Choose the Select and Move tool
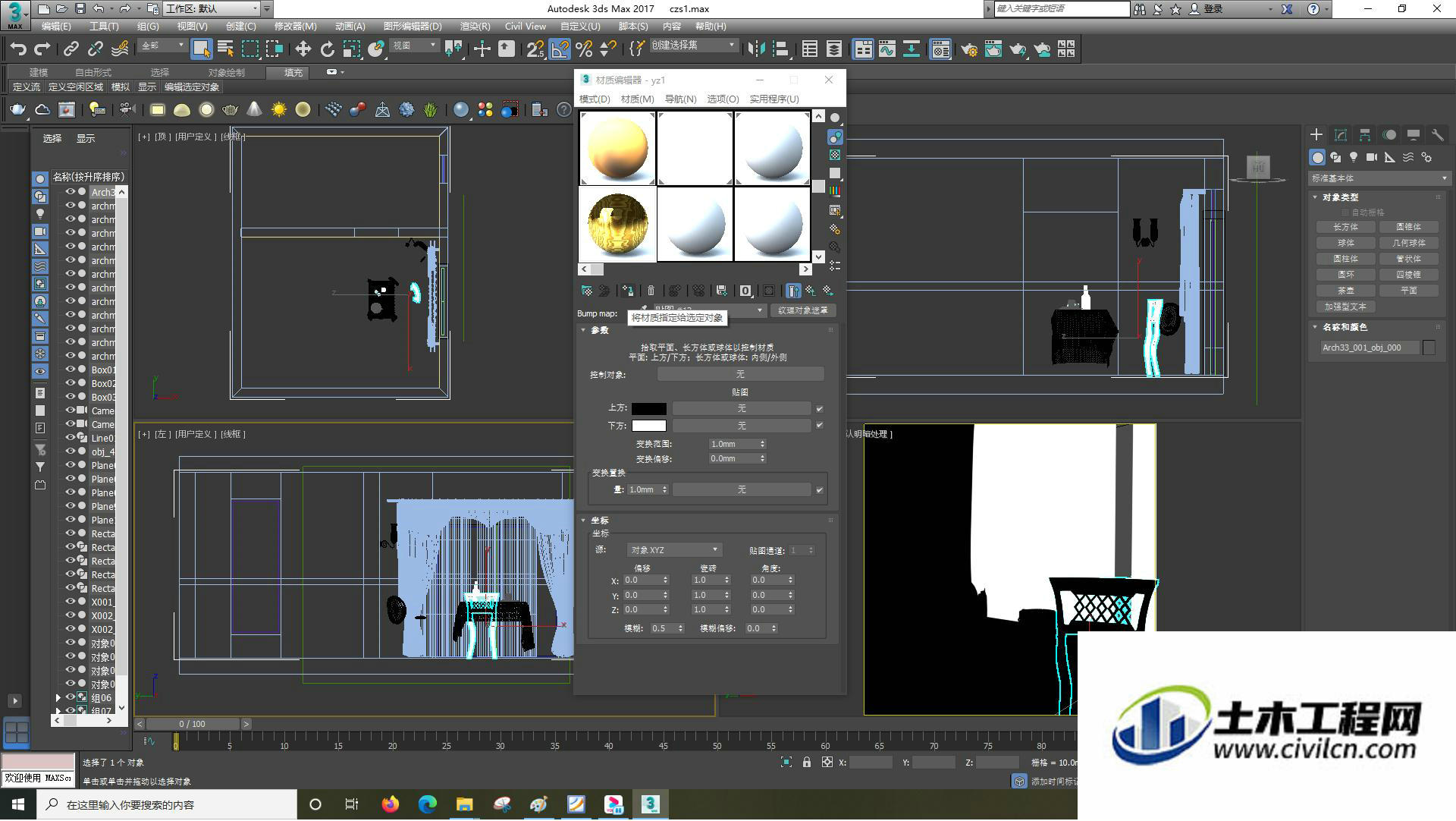The height and width of the screenshot is (821, 1456). pos(303,49)
